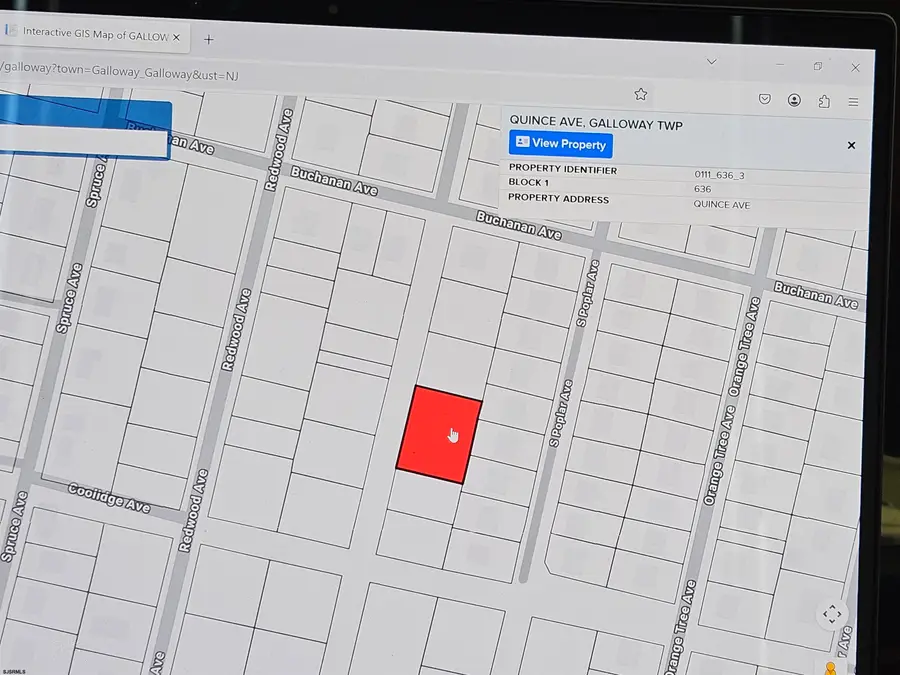Bookmark this page with the star icon
The width and height of the screenshot is (900, 675).
(x=641, y=94)
